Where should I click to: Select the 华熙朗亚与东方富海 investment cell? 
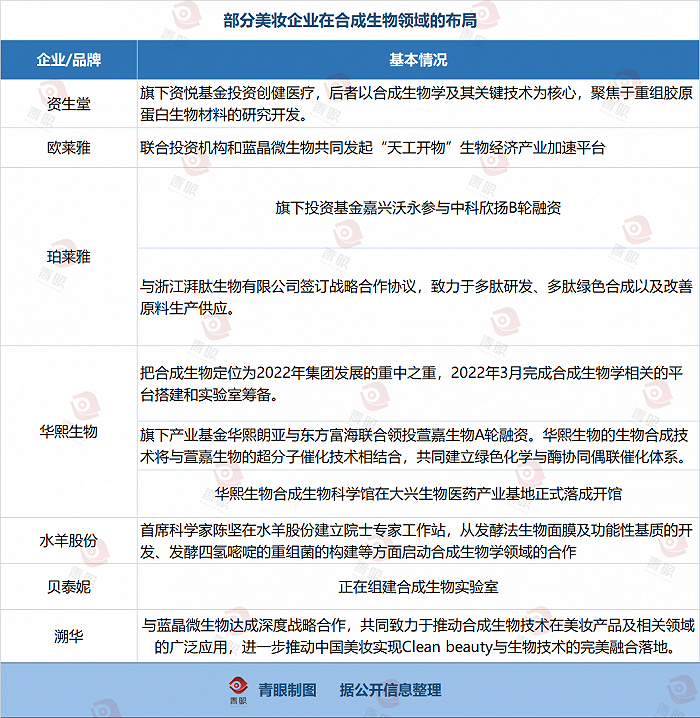(418, 446)
